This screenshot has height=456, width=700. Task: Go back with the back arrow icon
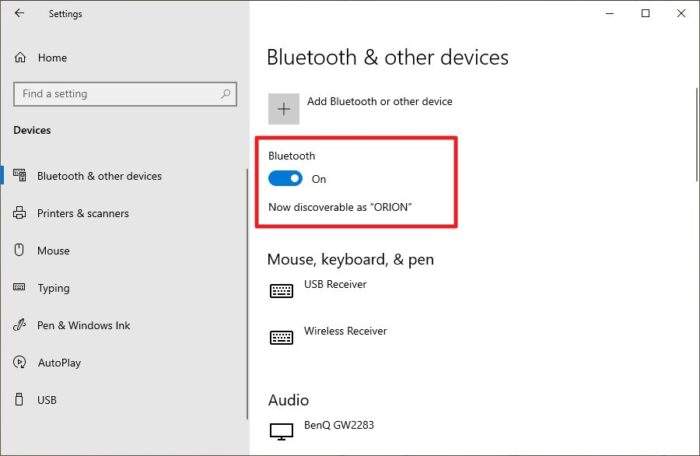point(19,13)
